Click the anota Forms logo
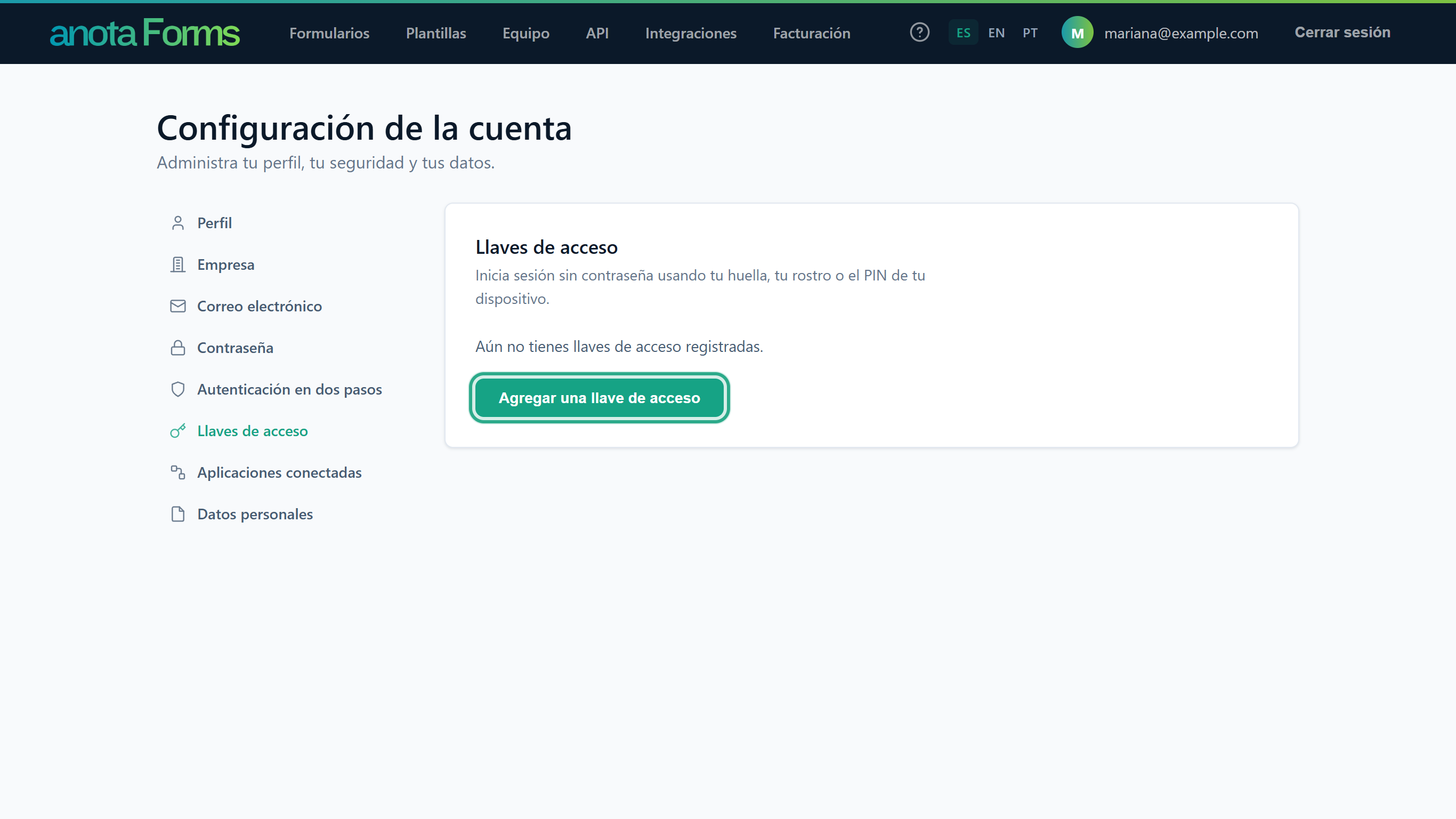The width and height of the screenshot is (1456, 819). pos(145,33)
